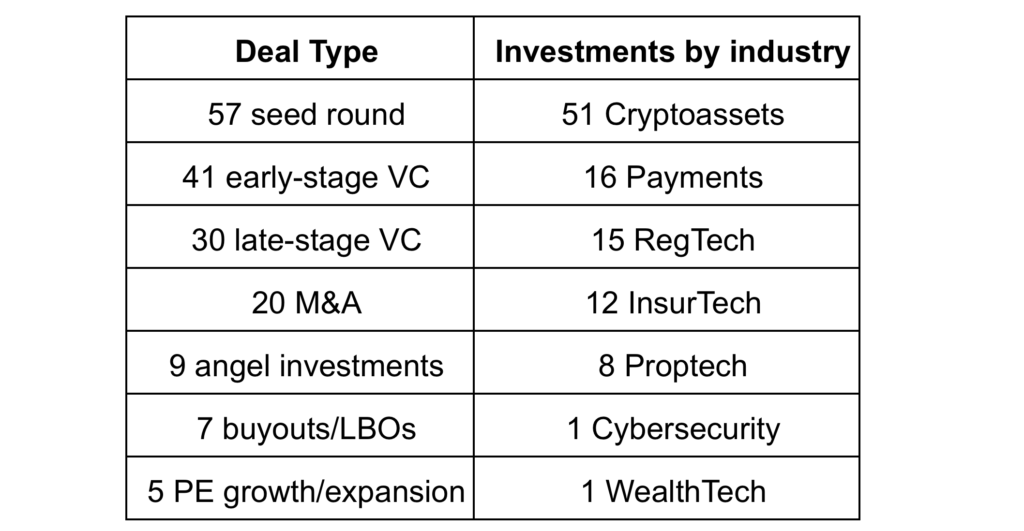This screenshot has width=1024, height=531.
Task: Click the 20 M&A cell
Action: [300, 299]
